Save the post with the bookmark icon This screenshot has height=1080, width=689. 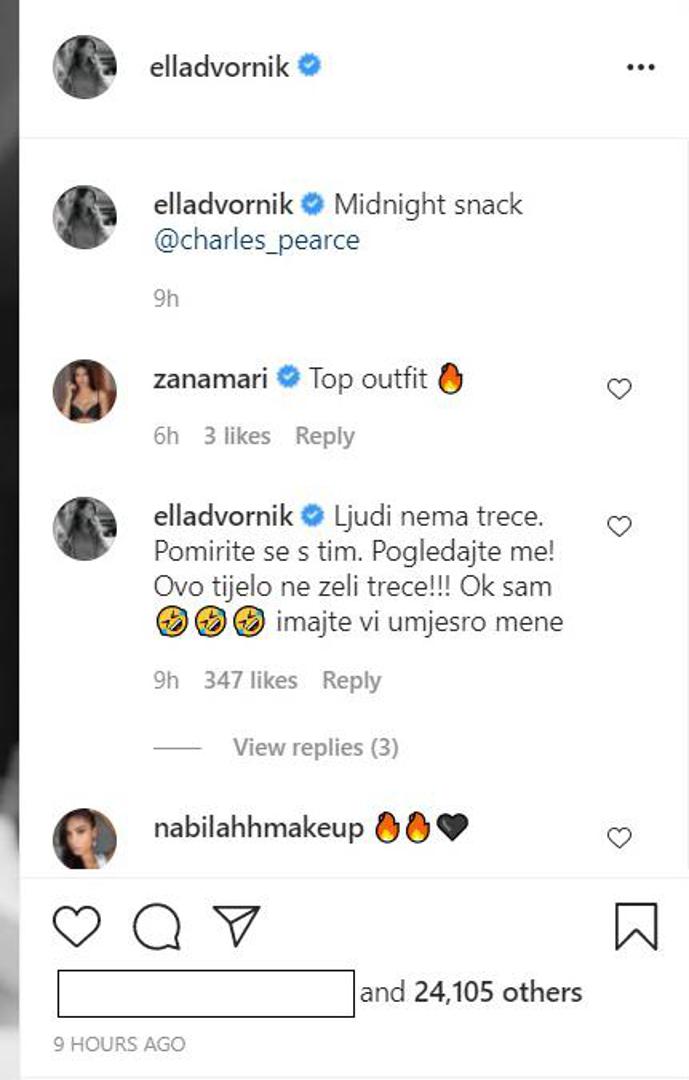(636, 925)
